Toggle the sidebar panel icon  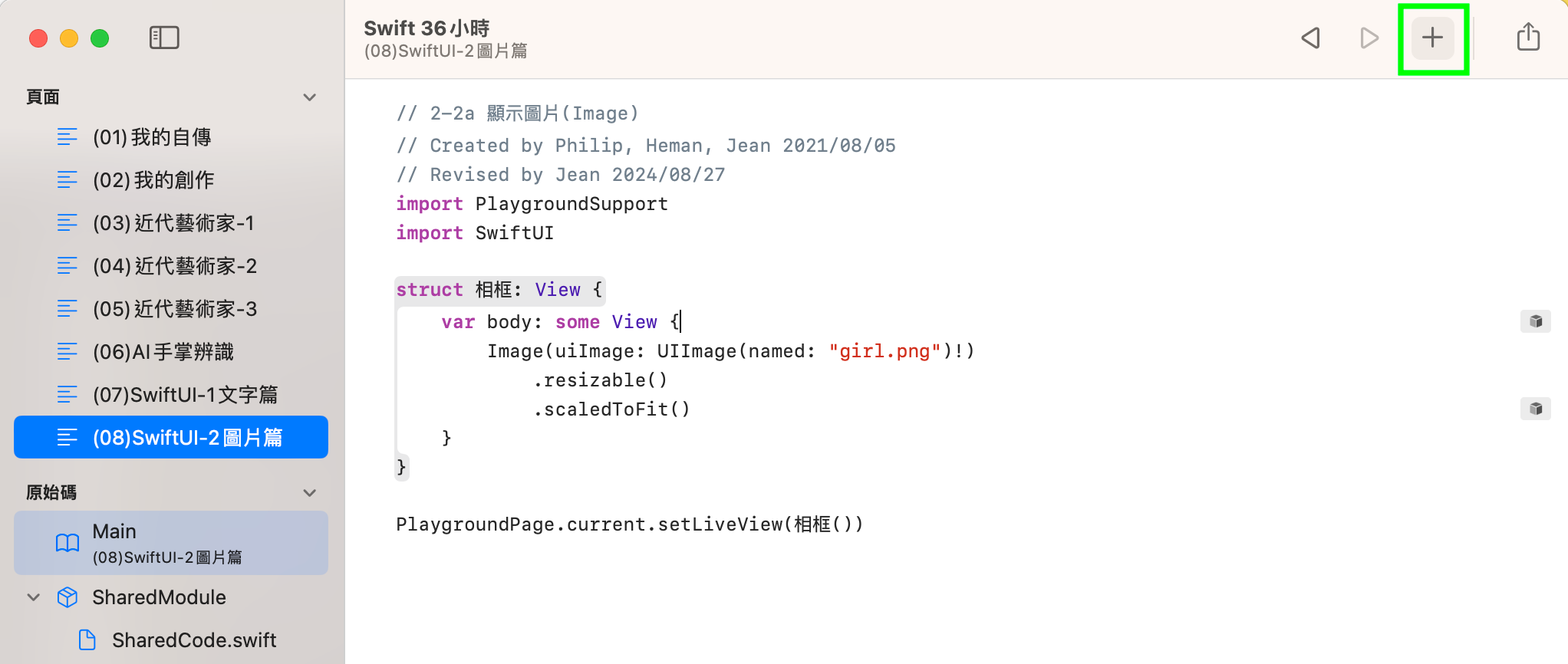coord(163,38)
